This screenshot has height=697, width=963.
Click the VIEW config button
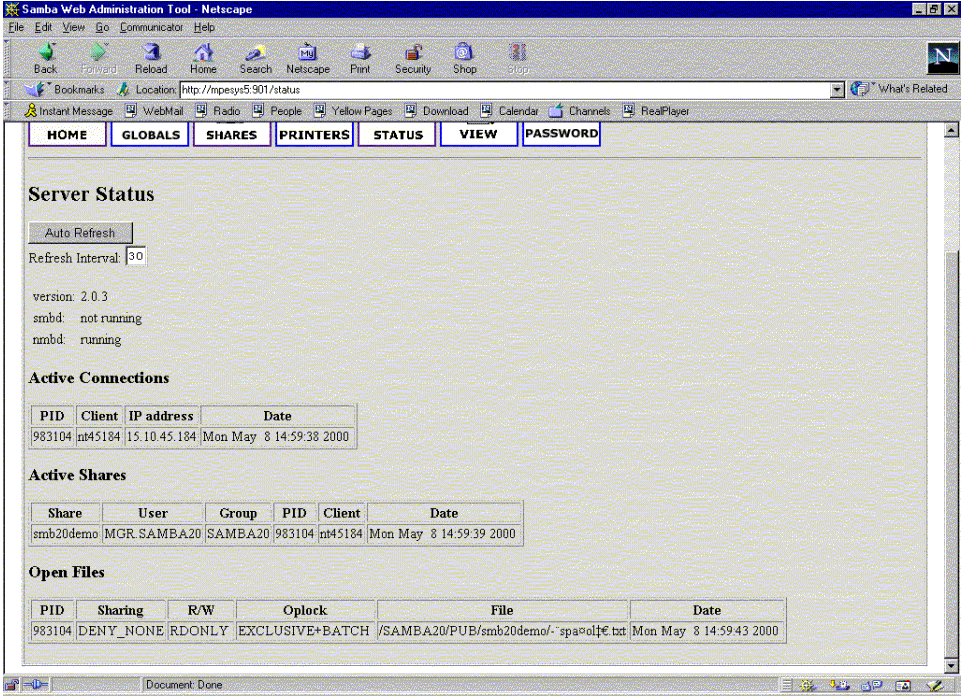pyautogui.click(x=478, y=134)
